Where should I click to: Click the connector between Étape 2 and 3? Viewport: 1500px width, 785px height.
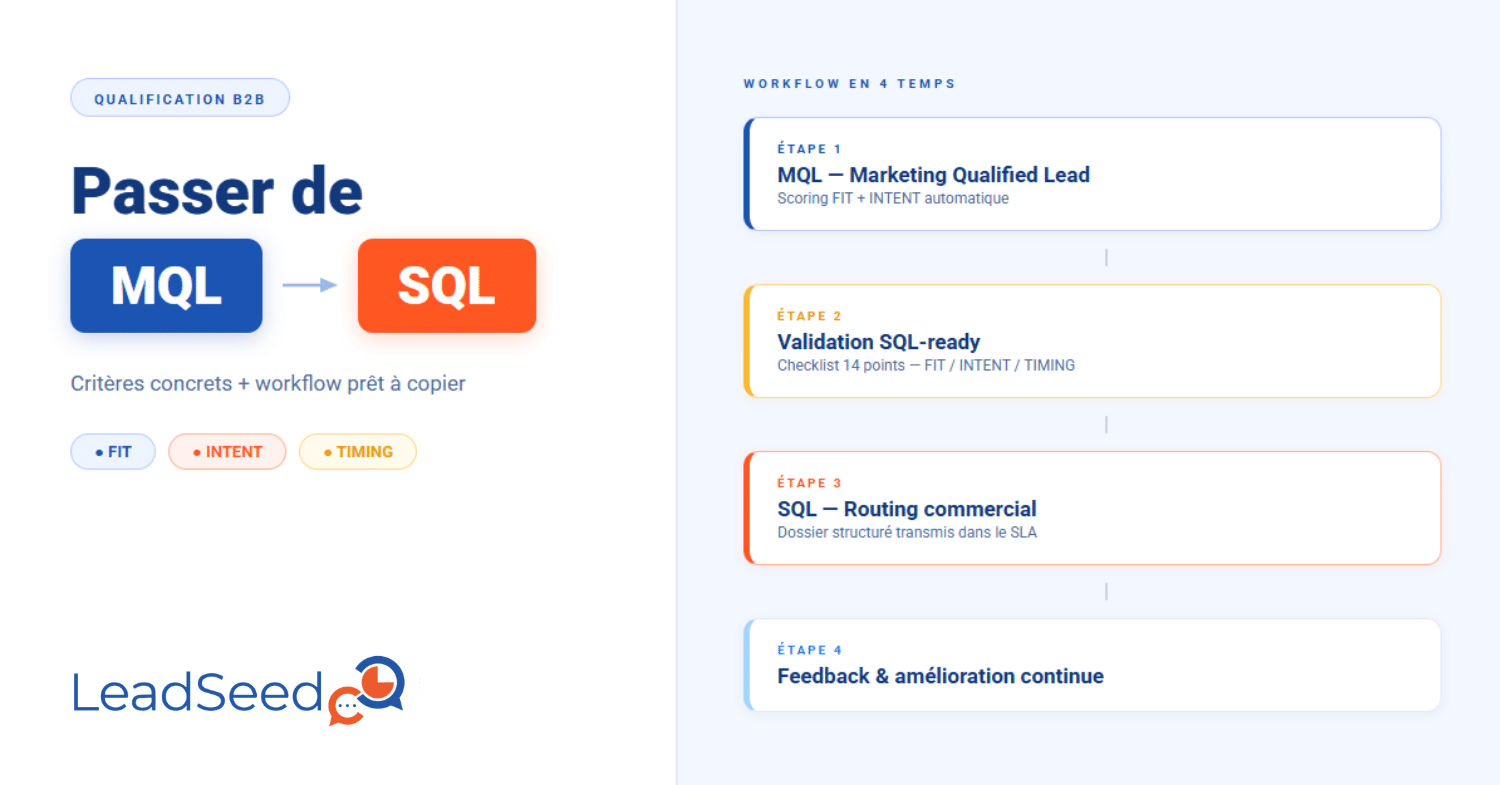coord(1106,425)
